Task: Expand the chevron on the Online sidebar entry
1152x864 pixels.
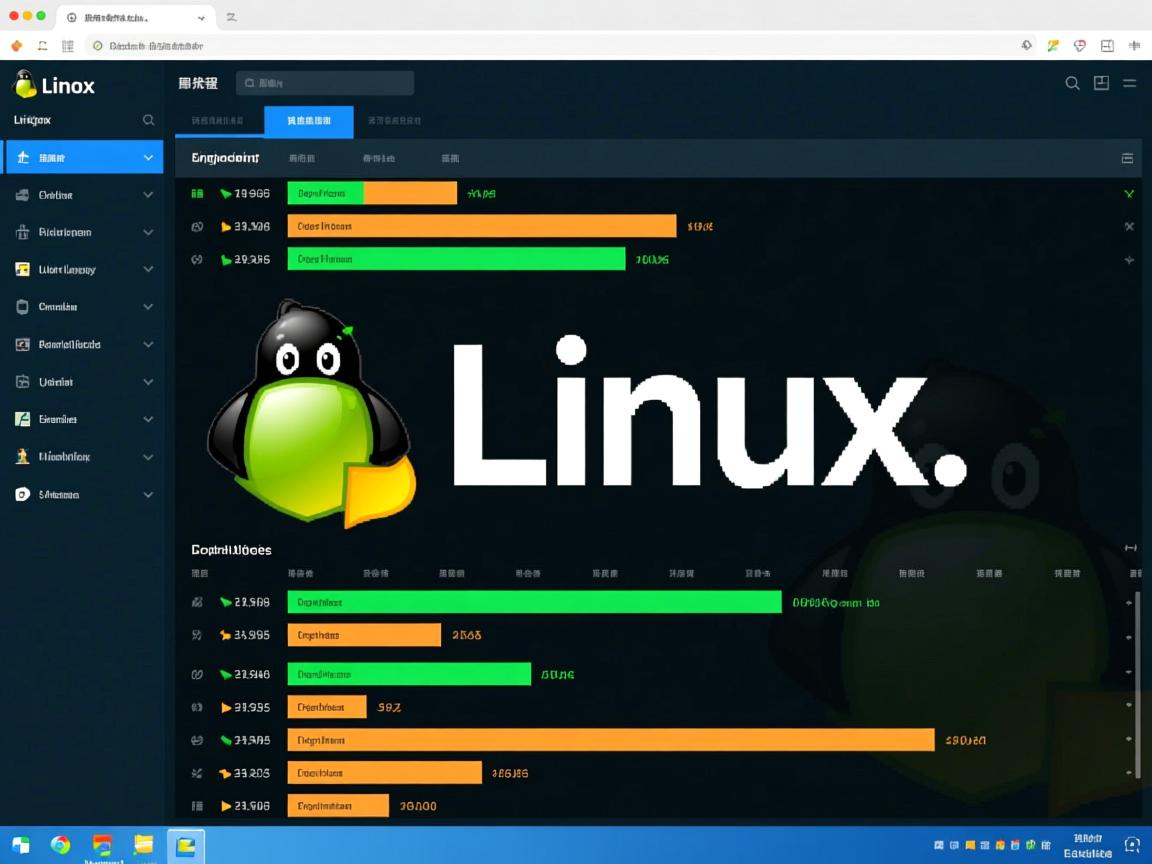Action: 147,194
